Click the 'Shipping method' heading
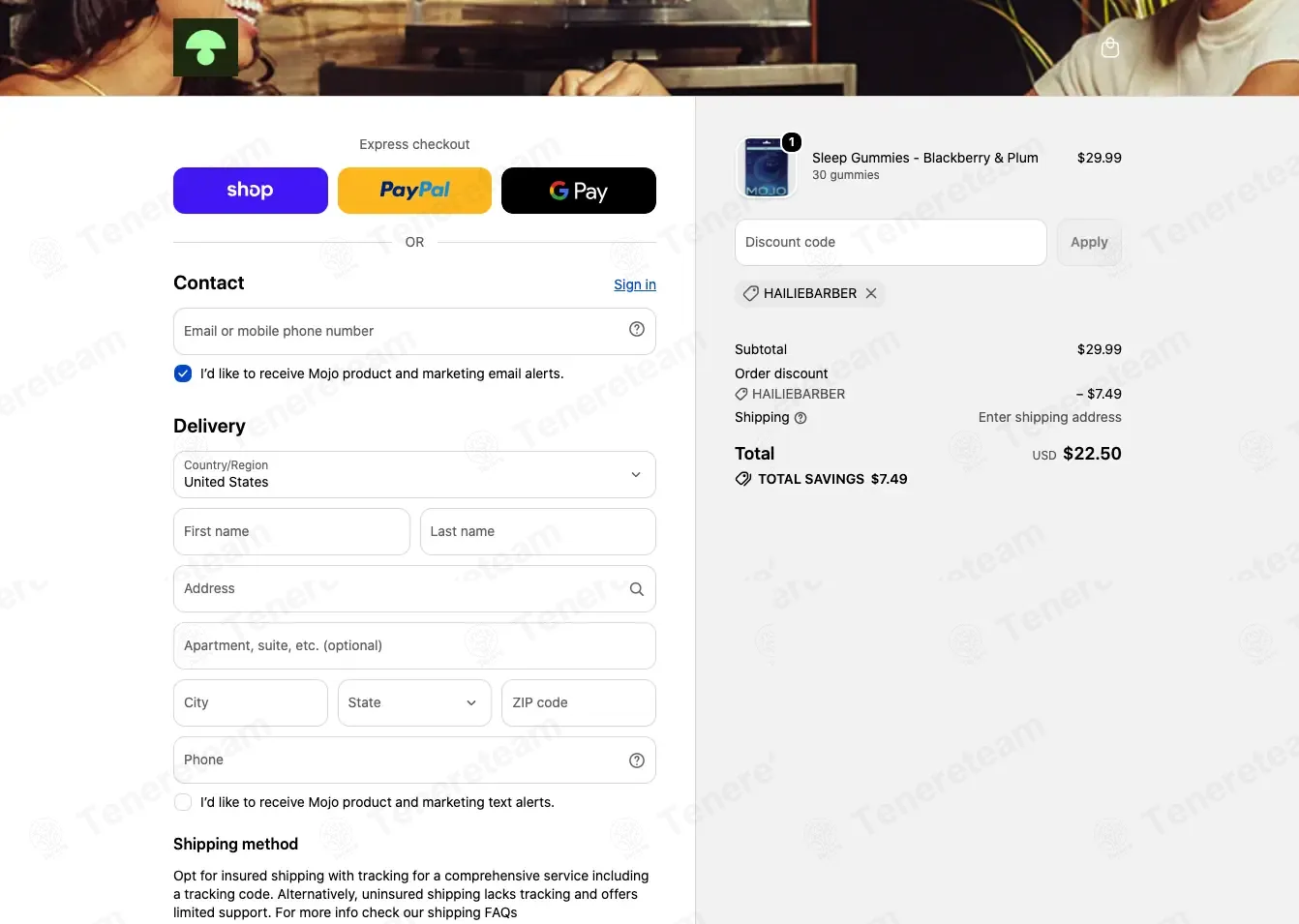This screenshot has width=1299, height=924. coord(235,844)
